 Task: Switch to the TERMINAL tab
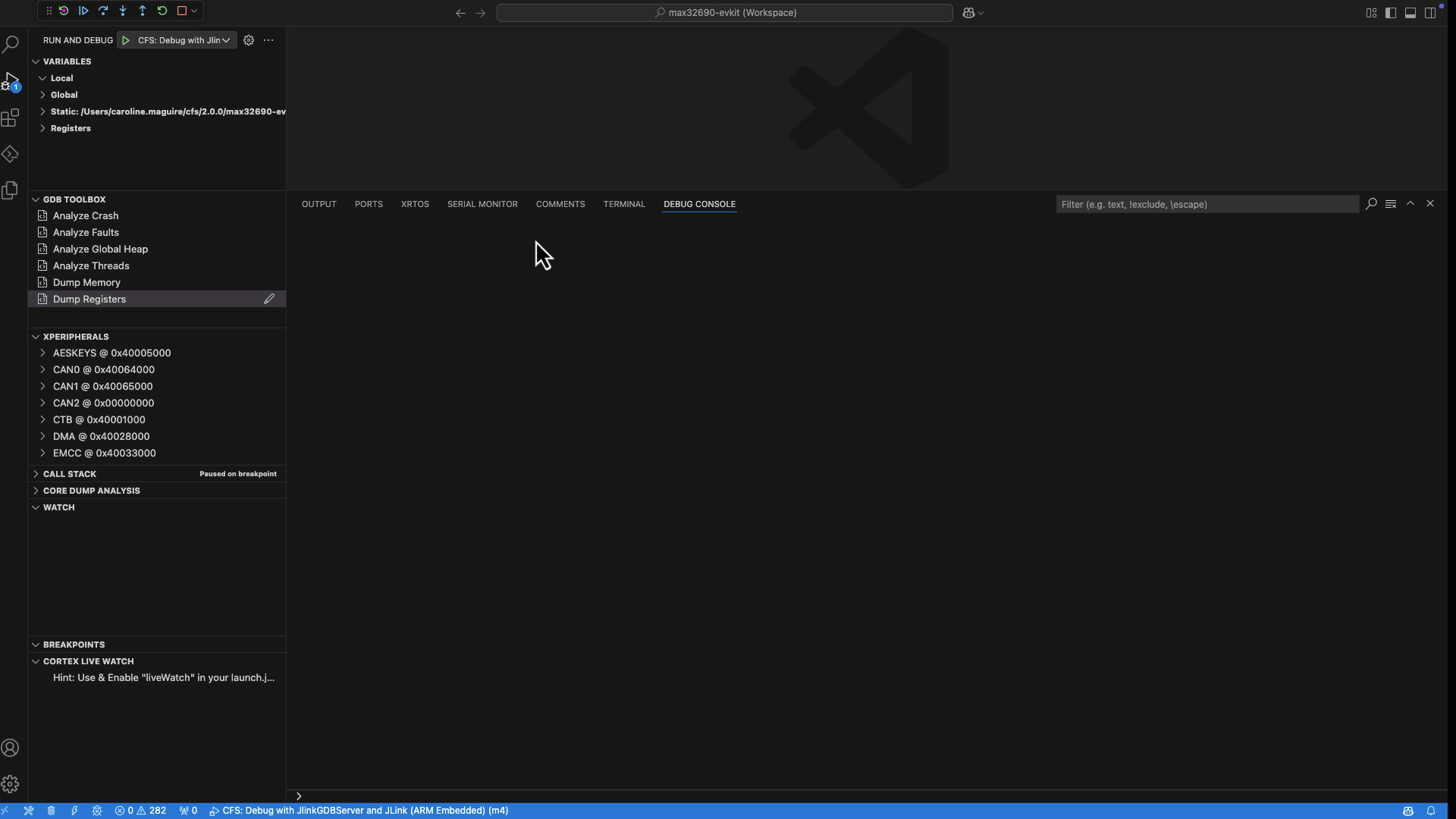(x=624, y=204)
